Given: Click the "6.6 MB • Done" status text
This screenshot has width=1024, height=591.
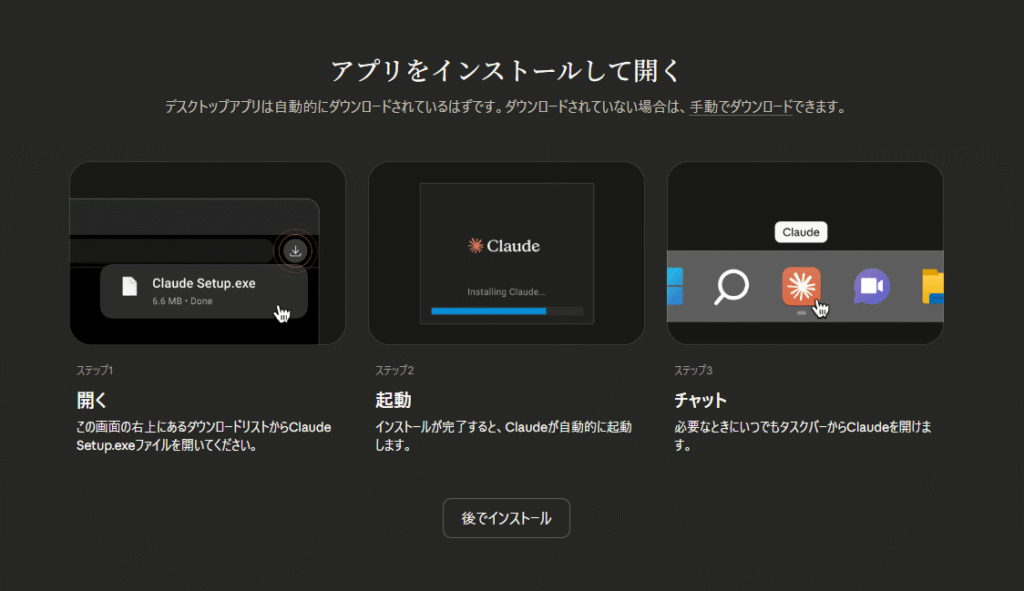Looking at the screenshot, I should coord(182,301).
